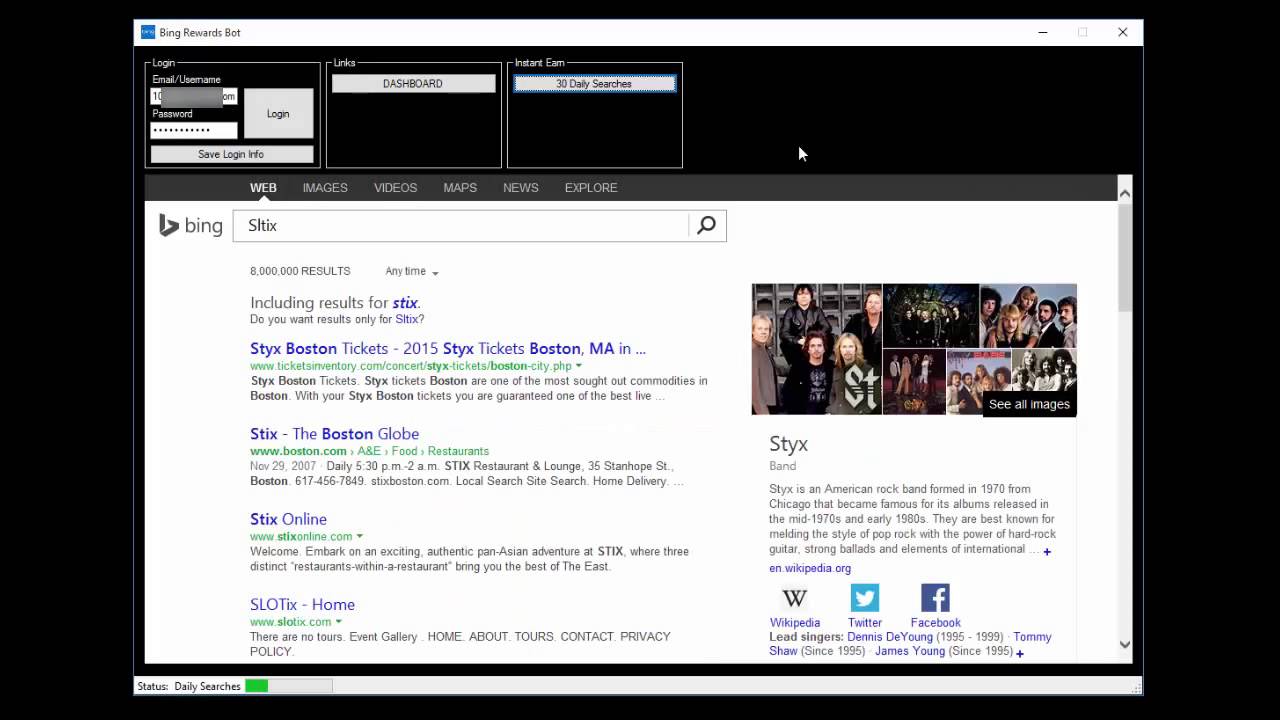Screen dimensions: 1280x720
Task: Open the Dennis DeYoung link
Action: [x=890, y=637]
